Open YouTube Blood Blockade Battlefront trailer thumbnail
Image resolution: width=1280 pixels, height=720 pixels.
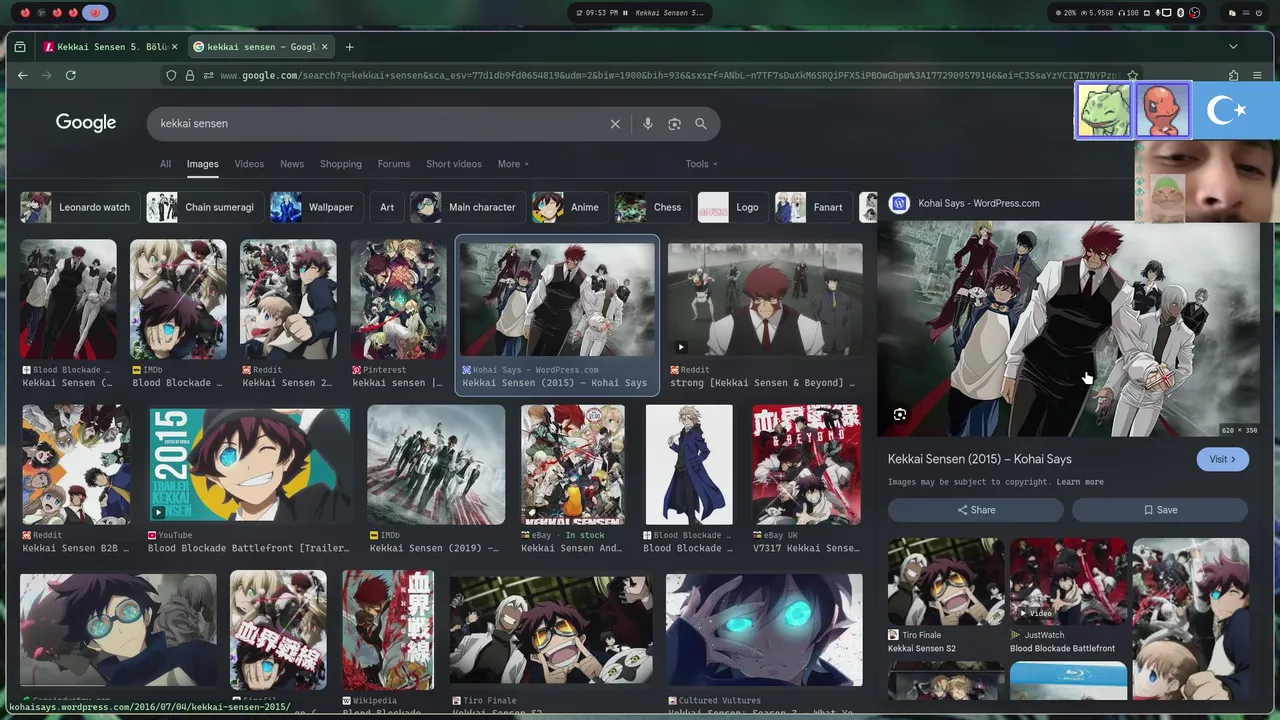250,465
